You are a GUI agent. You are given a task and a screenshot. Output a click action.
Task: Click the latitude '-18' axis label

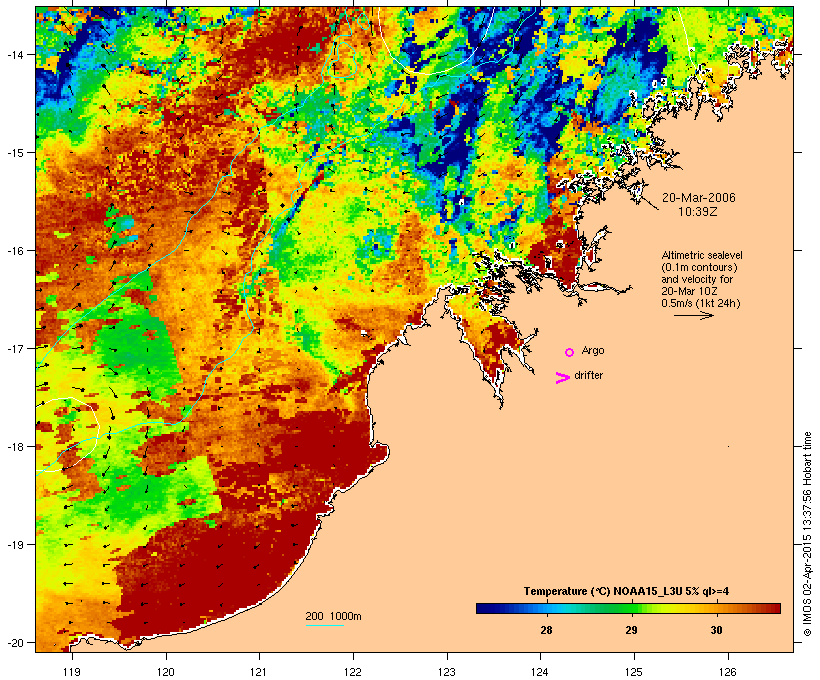coord(14,447)
